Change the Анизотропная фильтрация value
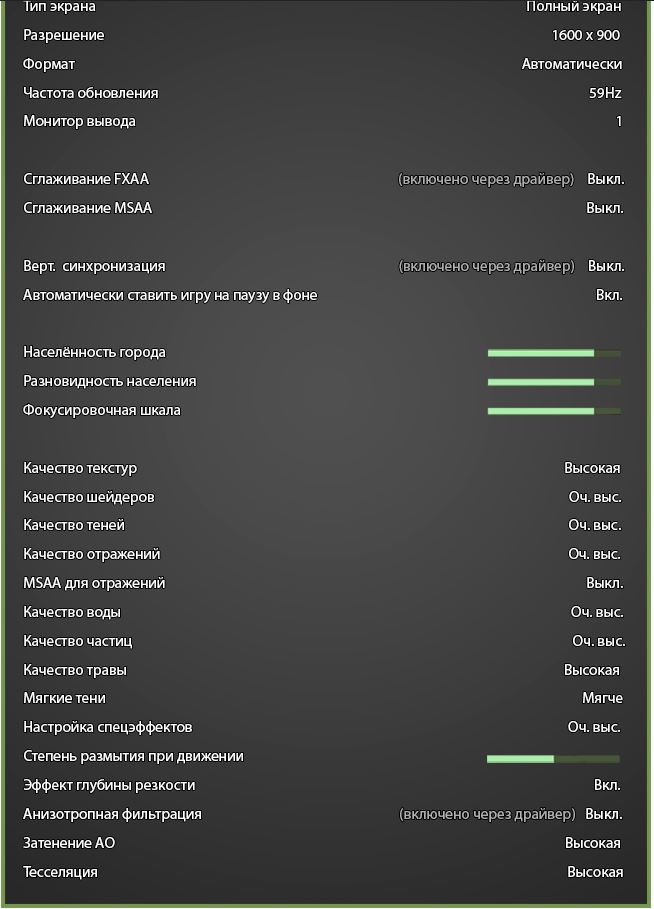The height and width of the screenshot is (909, 654). coord(604,815)
